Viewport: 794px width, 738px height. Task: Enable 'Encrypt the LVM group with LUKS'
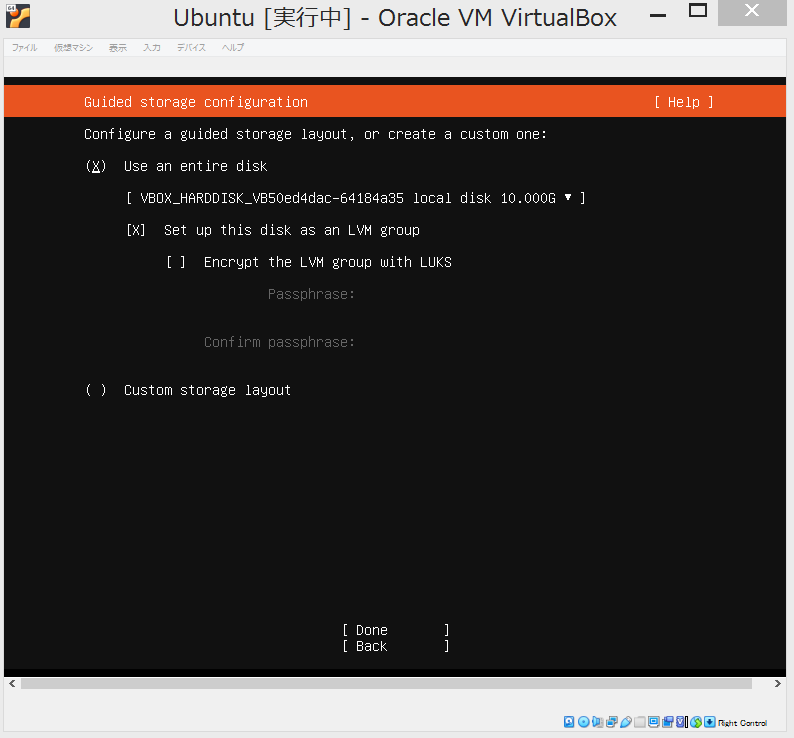176,262
